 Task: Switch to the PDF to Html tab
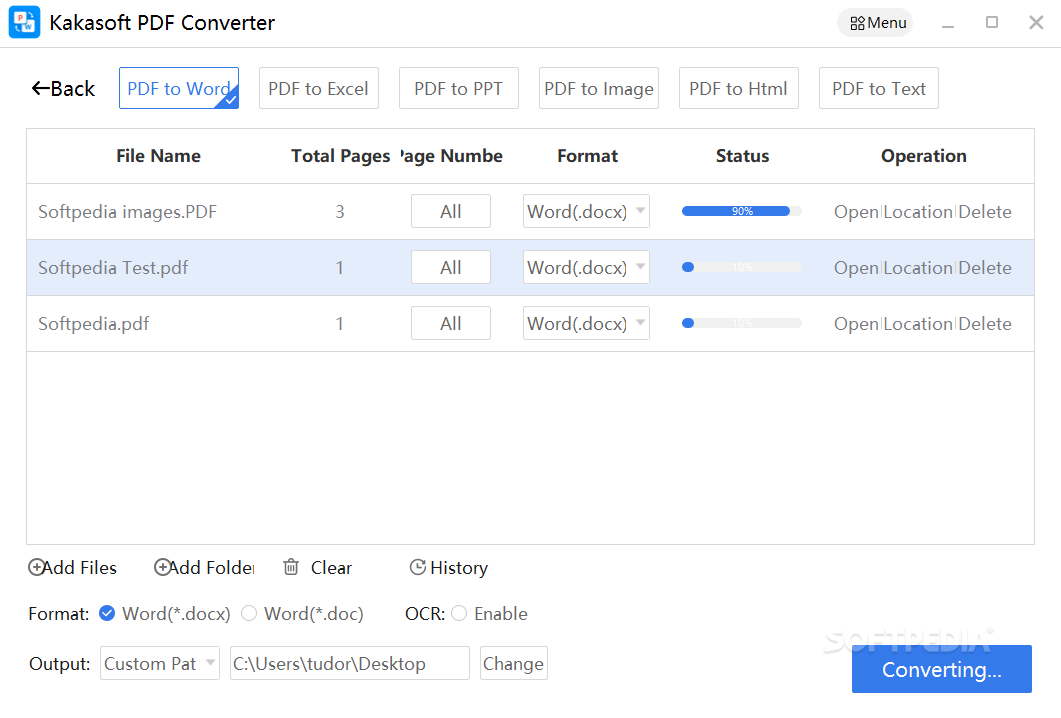(739, 88)
